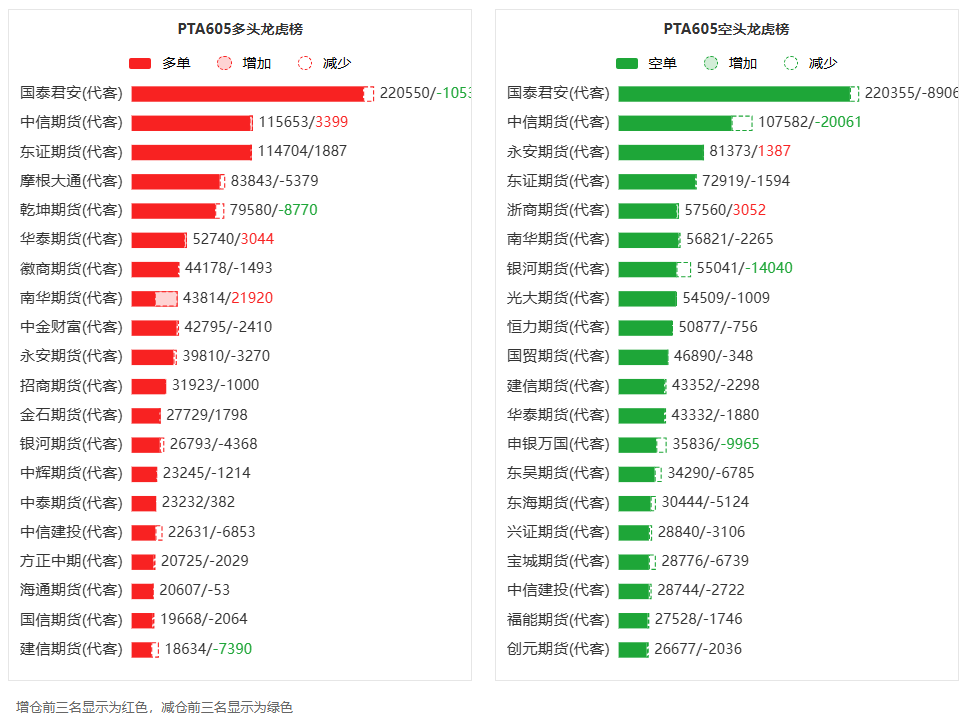
Task: Click 永安期货(代客) label in the short chart
Action: 558,152
